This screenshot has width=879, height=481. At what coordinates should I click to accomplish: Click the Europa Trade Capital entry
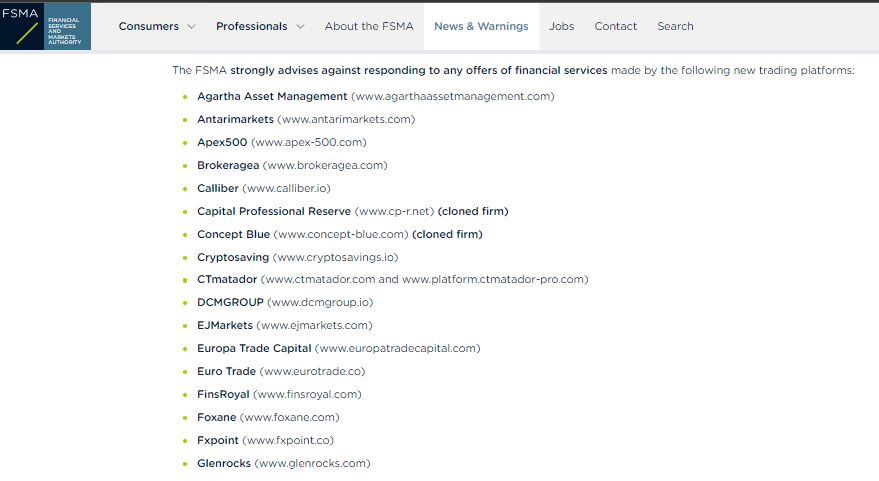[339, 348]
